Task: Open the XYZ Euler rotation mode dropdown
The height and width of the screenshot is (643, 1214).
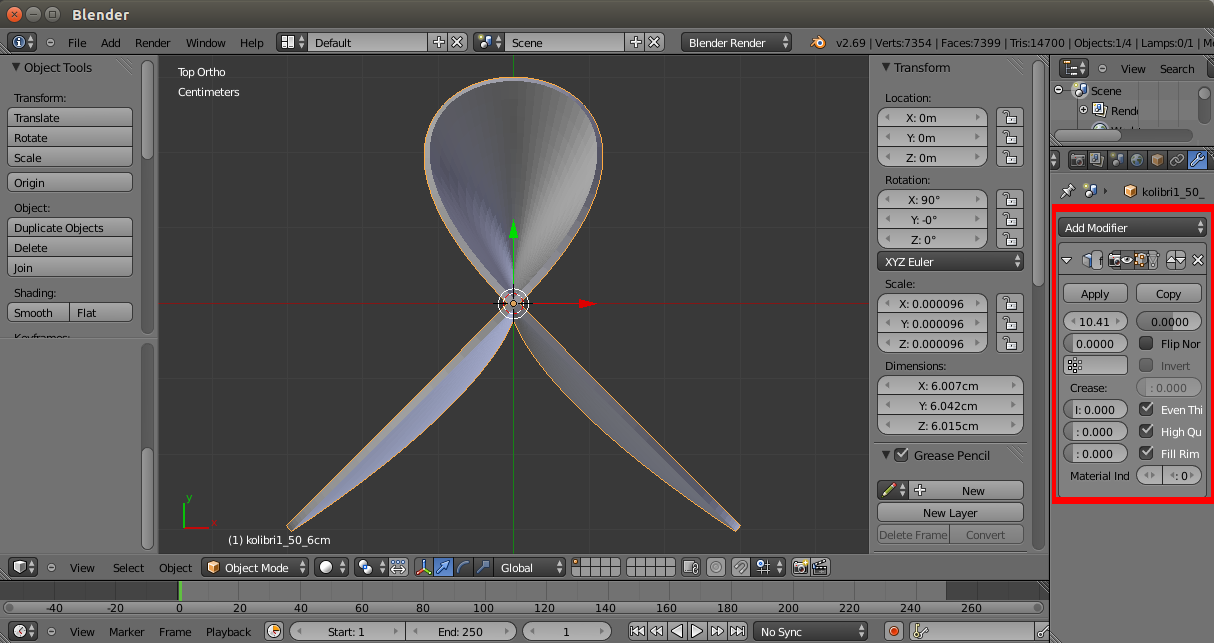Action: pyautogui.click(x=950, y=262)
